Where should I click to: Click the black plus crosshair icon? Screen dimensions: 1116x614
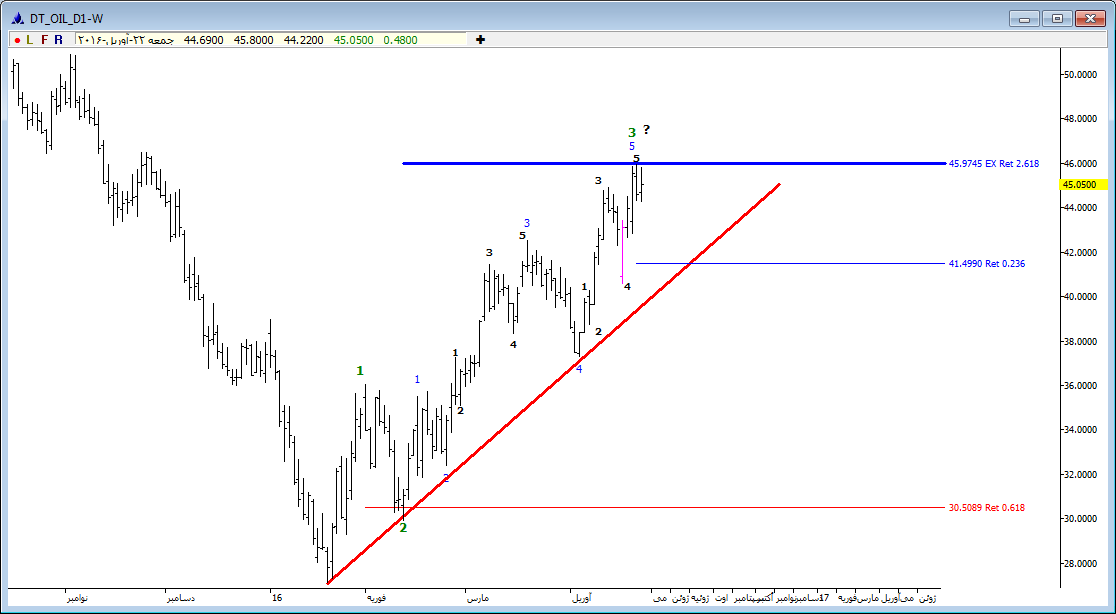click(481, 40)
